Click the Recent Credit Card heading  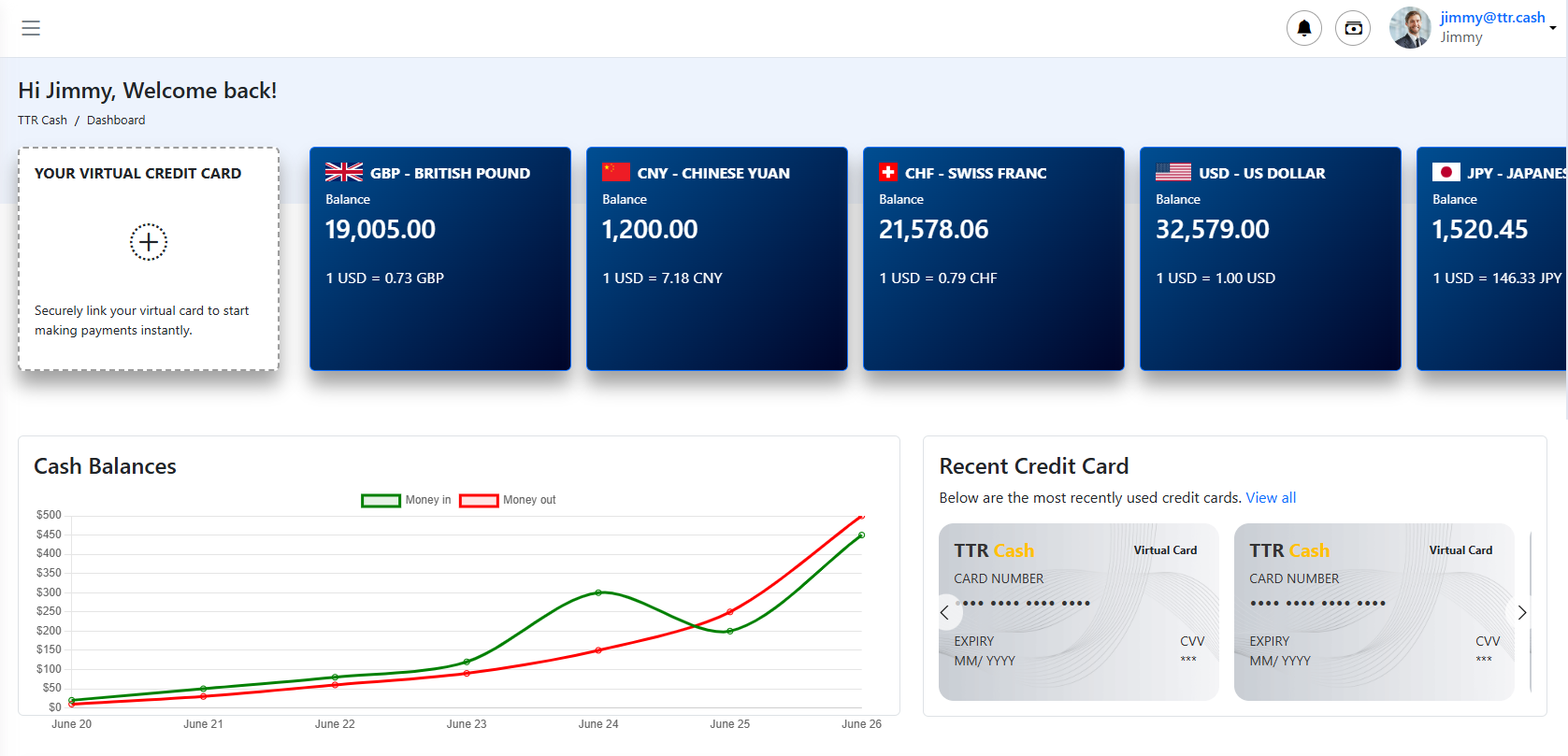[1034, 466]
